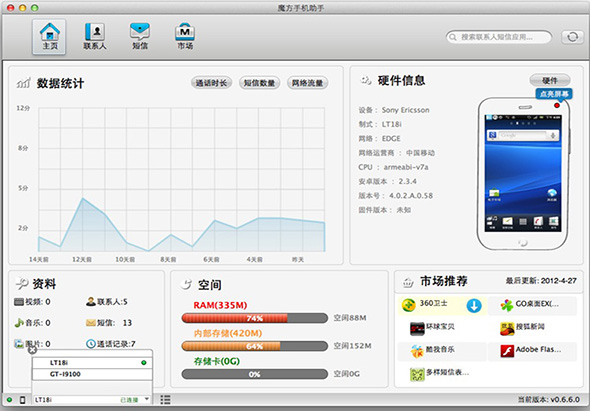Open the 酷我音乐 app entry
This screenshot has height=411, width=590.
[442, 351]
